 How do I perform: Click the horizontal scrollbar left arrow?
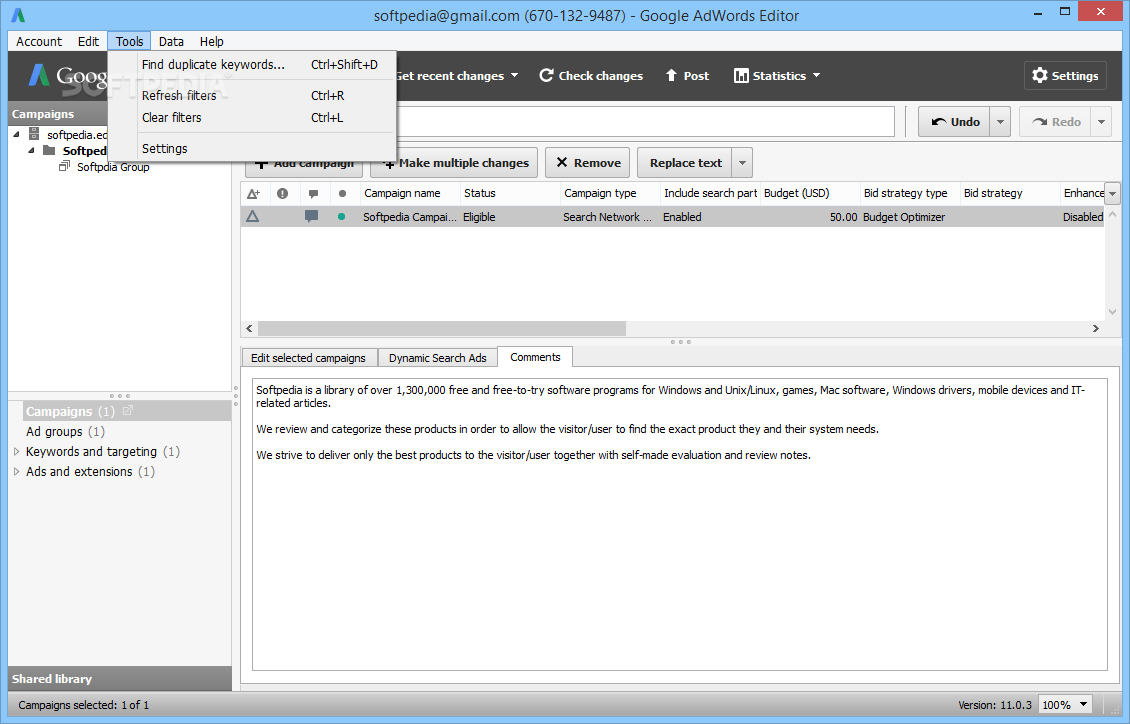pos(249,329)
